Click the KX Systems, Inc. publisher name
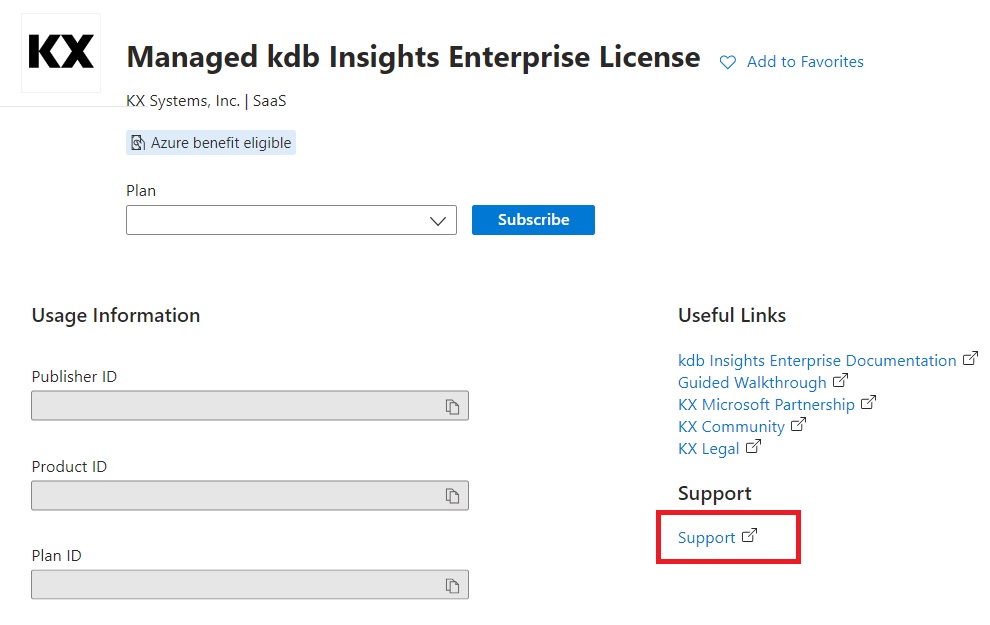The image size is (990, 625). tap(183, 101)
